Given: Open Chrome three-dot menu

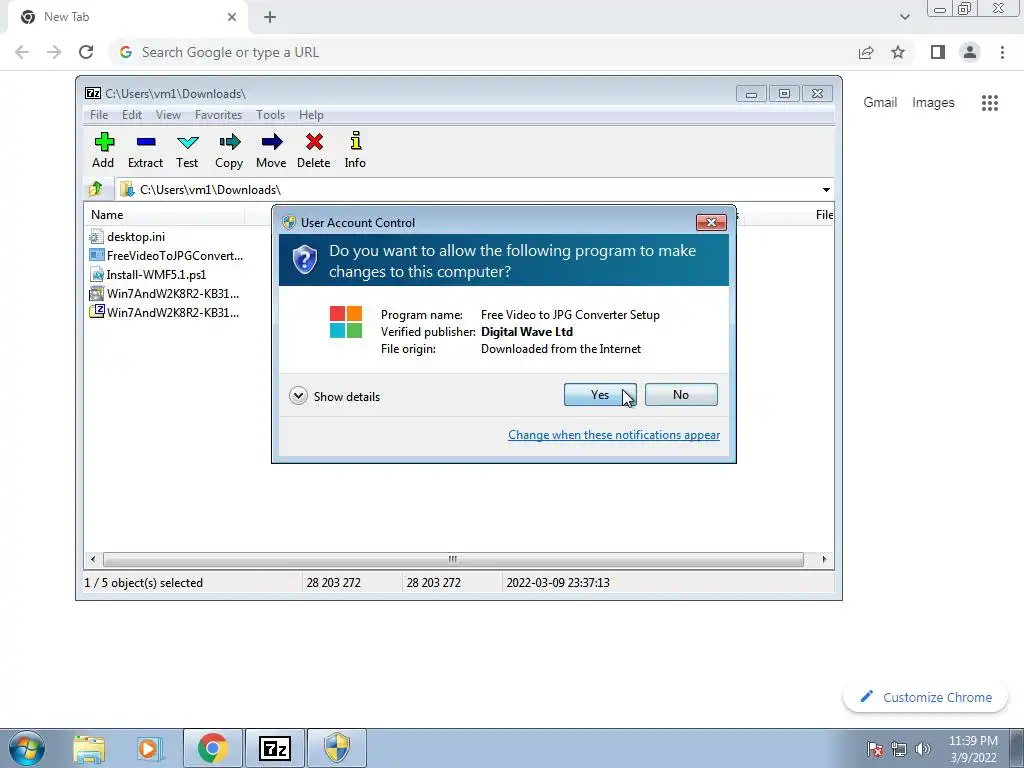Looking at the screenshot, I should [x=1002, y=52].
